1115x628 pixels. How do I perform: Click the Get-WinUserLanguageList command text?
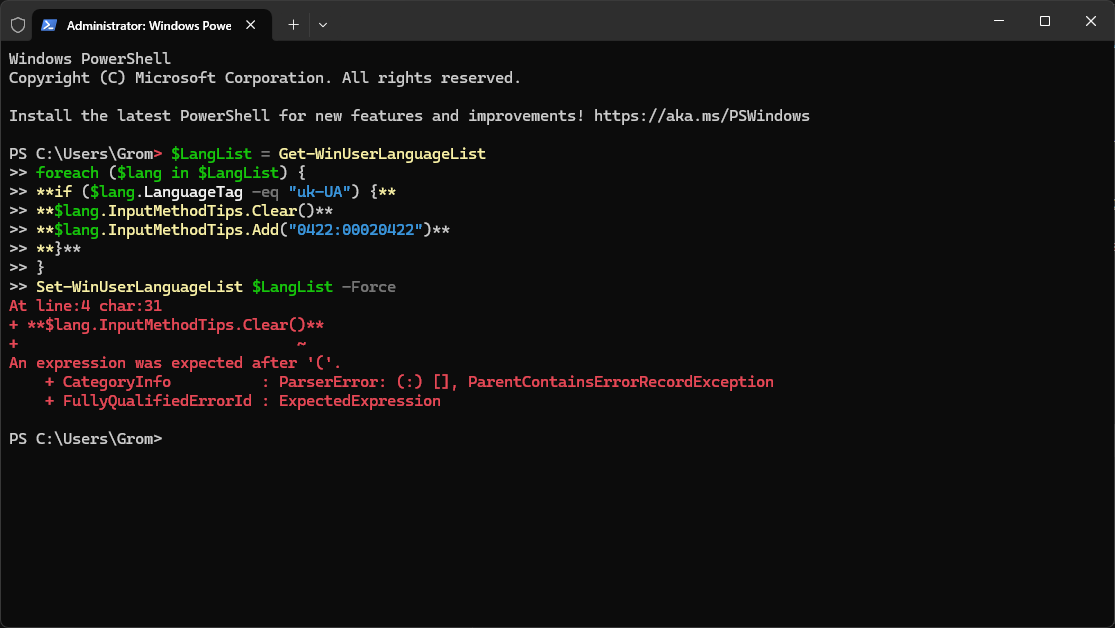click(x=382, y=154)
